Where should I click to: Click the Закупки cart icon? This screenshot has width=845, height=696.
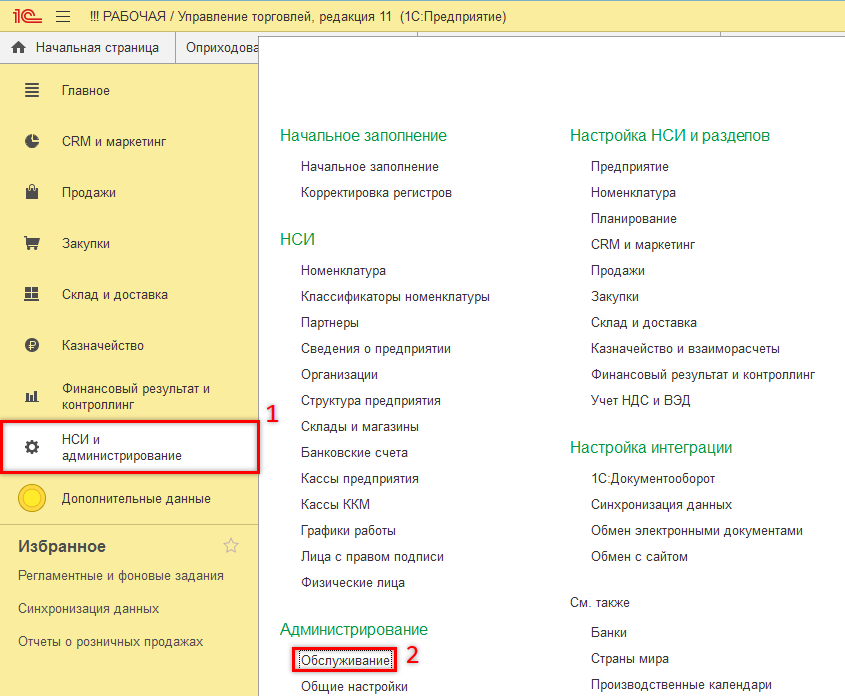[x=32, y=243]
